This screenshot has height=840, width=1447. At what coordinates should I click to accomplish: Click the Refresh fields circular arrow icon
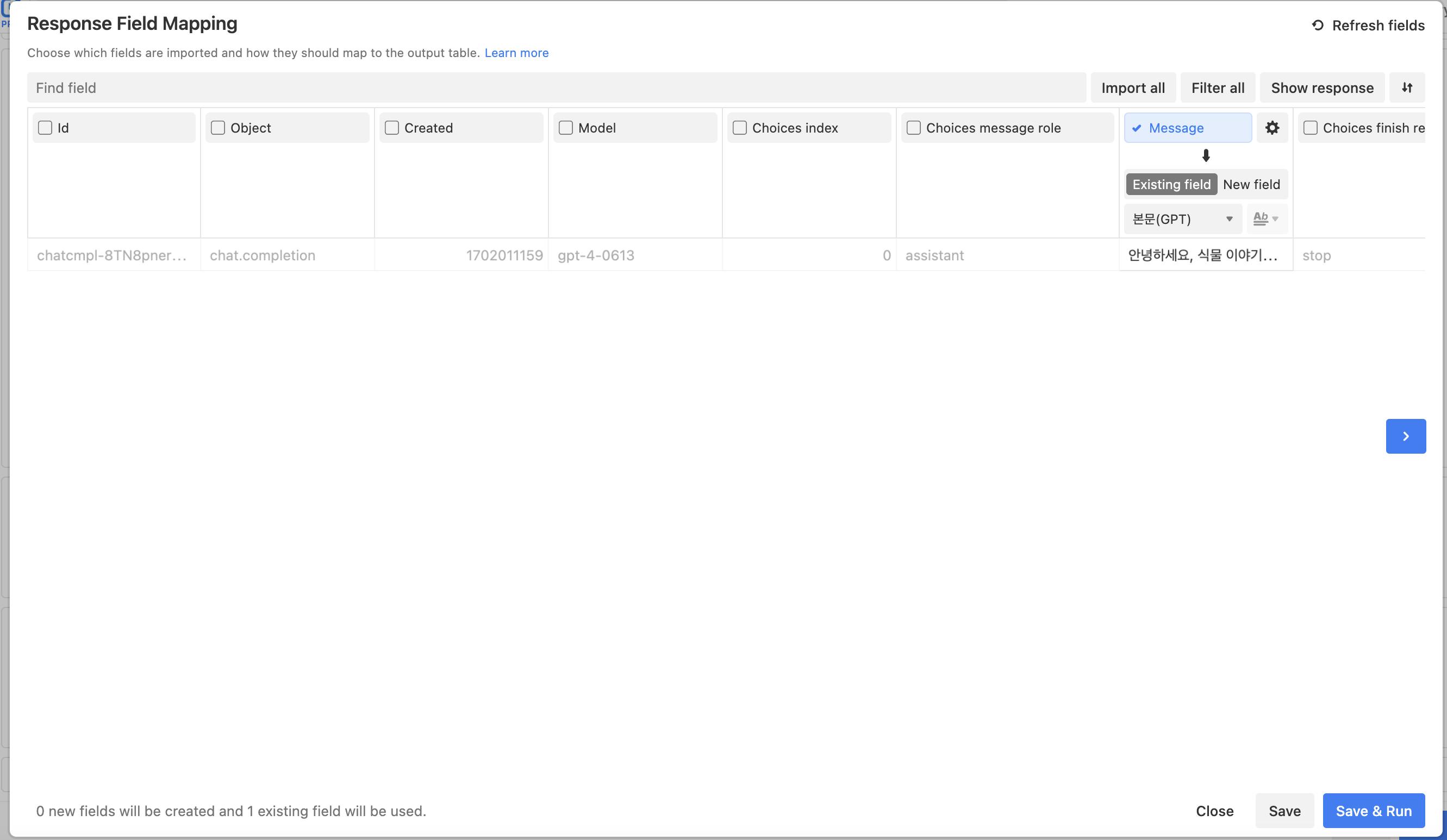coord(1317,25)
